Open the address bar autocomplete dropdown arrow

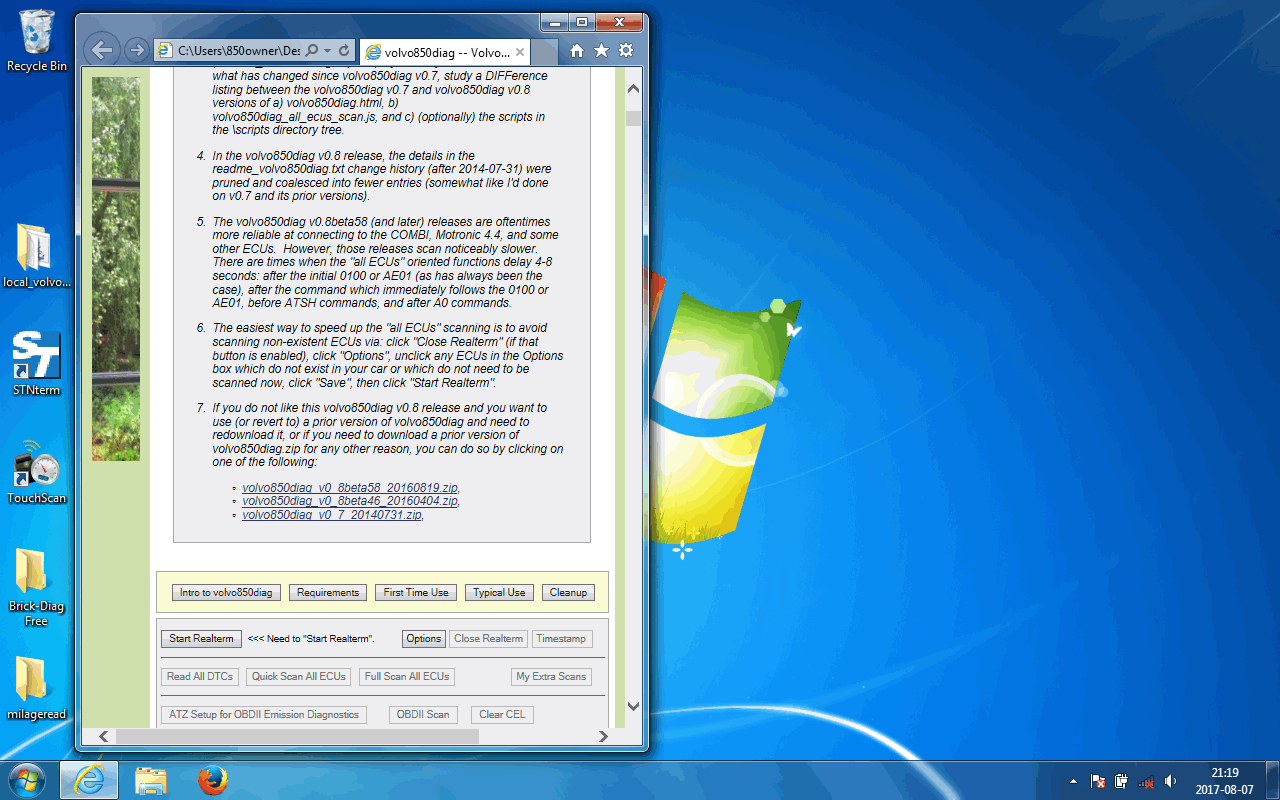click(327, 50)
